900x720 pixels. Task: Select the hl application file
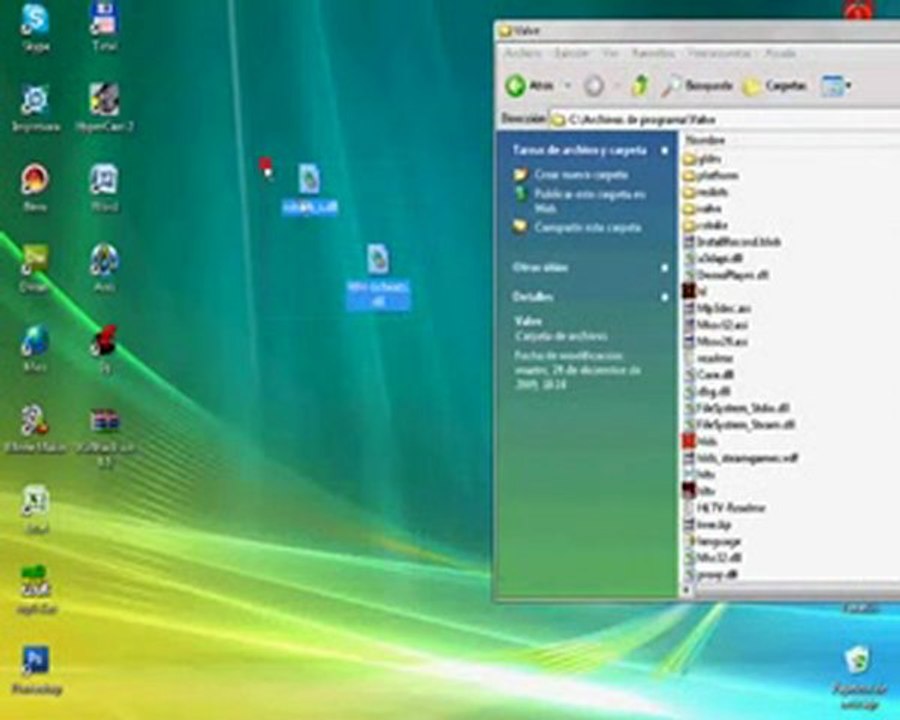coord(695,291)
